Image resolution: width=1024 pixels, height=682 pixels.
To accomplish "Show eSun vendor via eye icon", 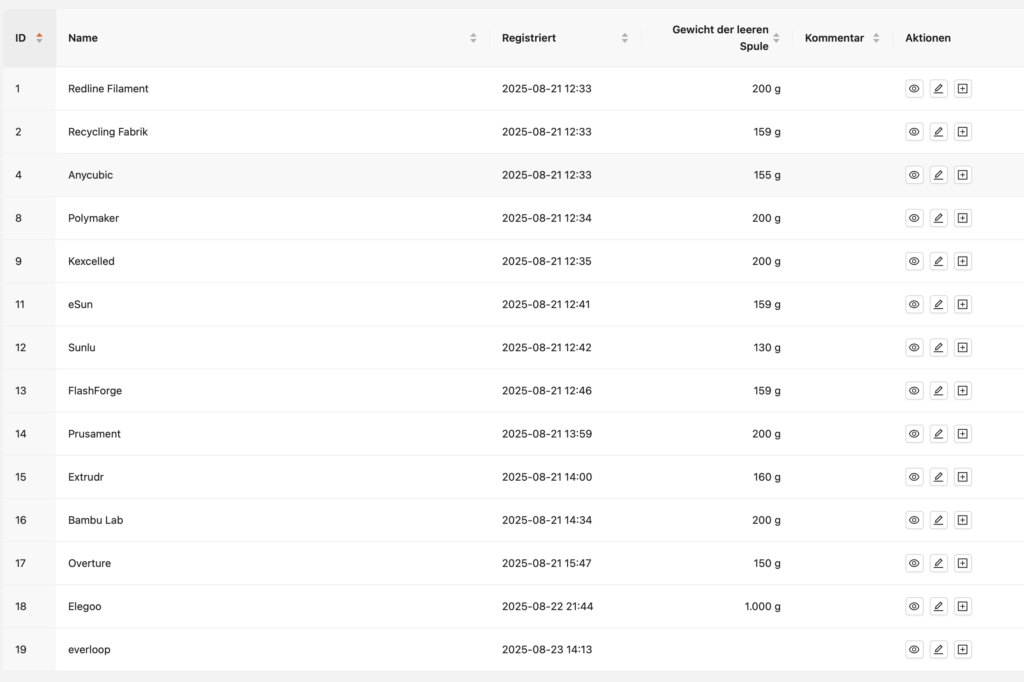I will (x=914, y=304).
